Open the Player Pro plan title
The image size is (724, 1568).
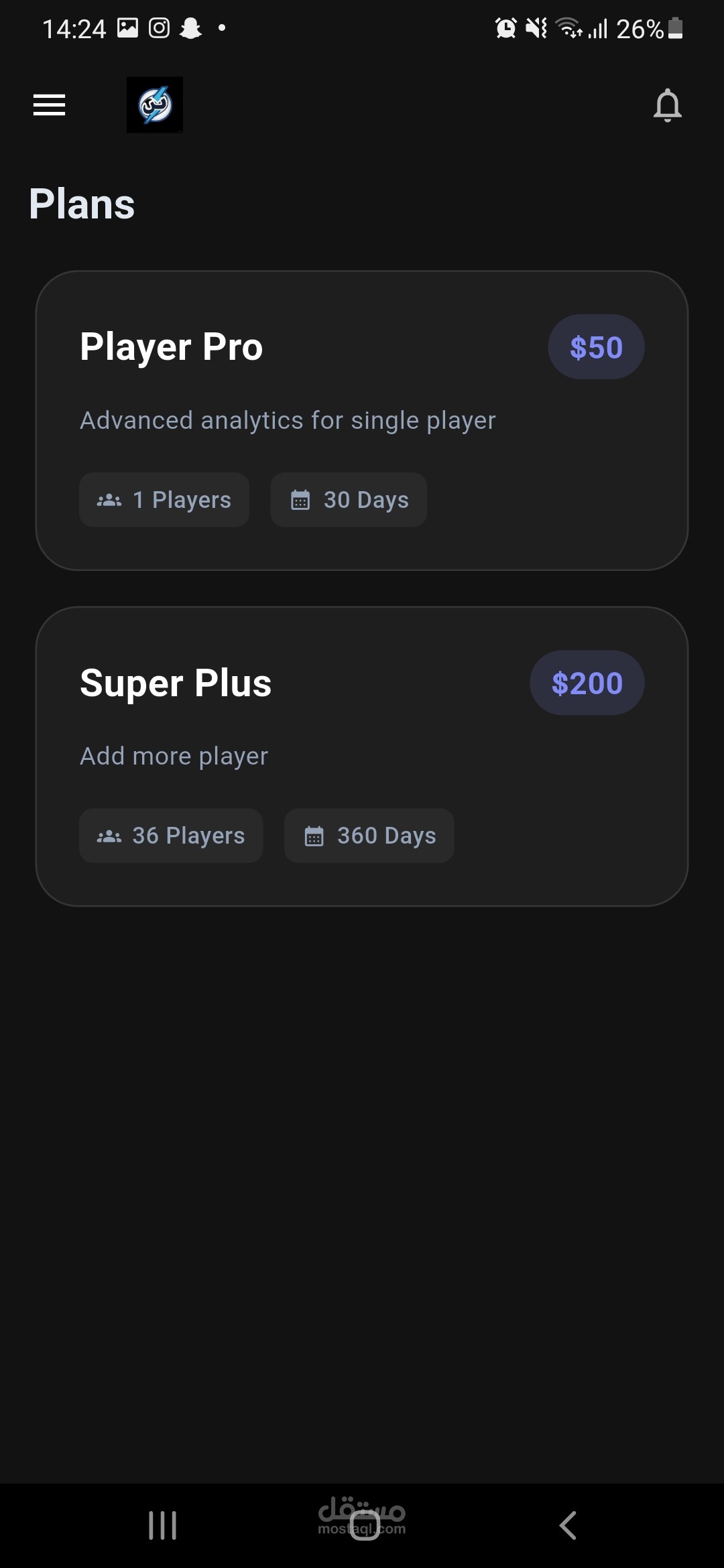(172, 347)
